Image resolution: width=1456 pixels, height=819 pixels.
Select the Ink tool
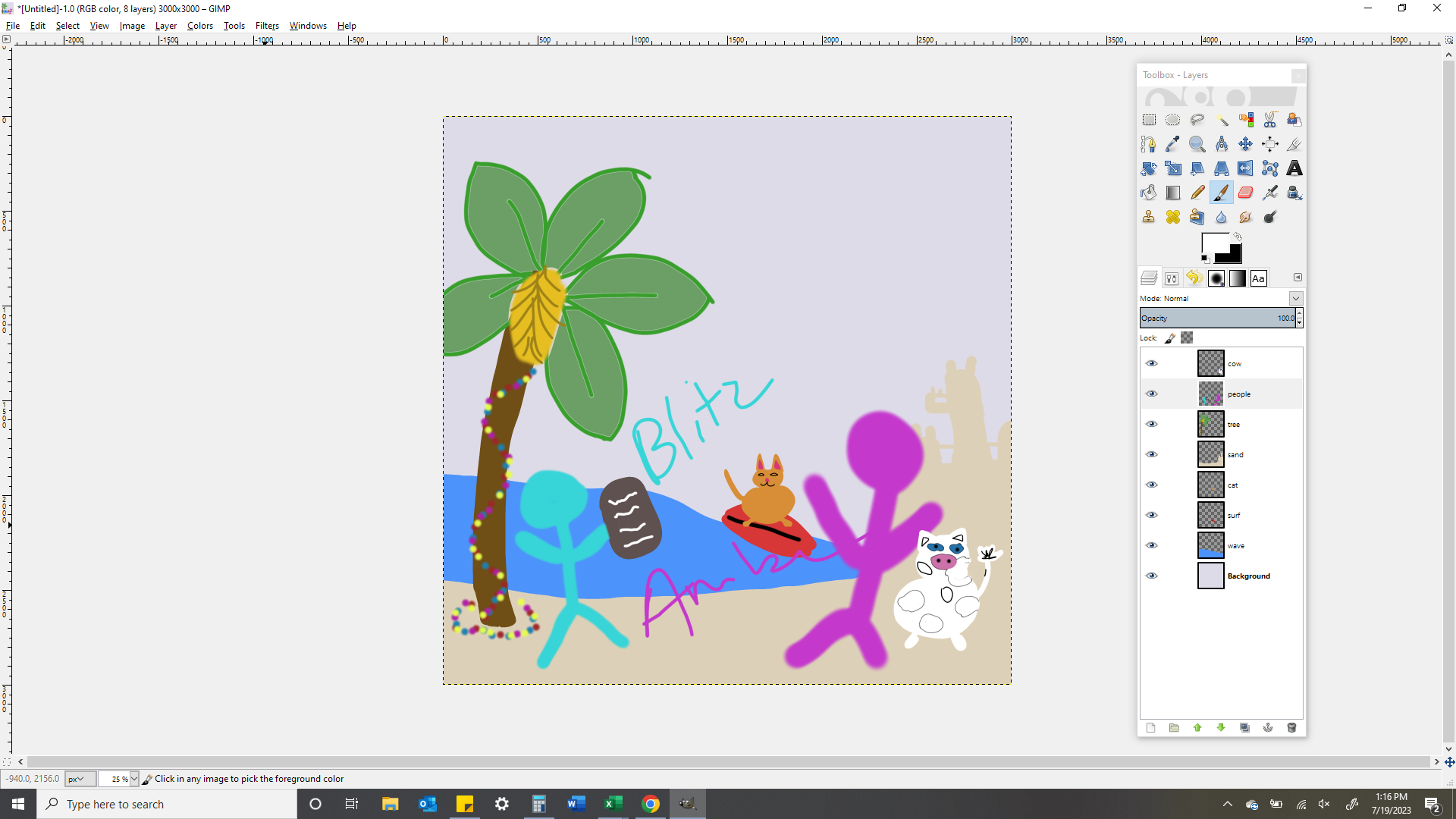(x=1294, y=193)
